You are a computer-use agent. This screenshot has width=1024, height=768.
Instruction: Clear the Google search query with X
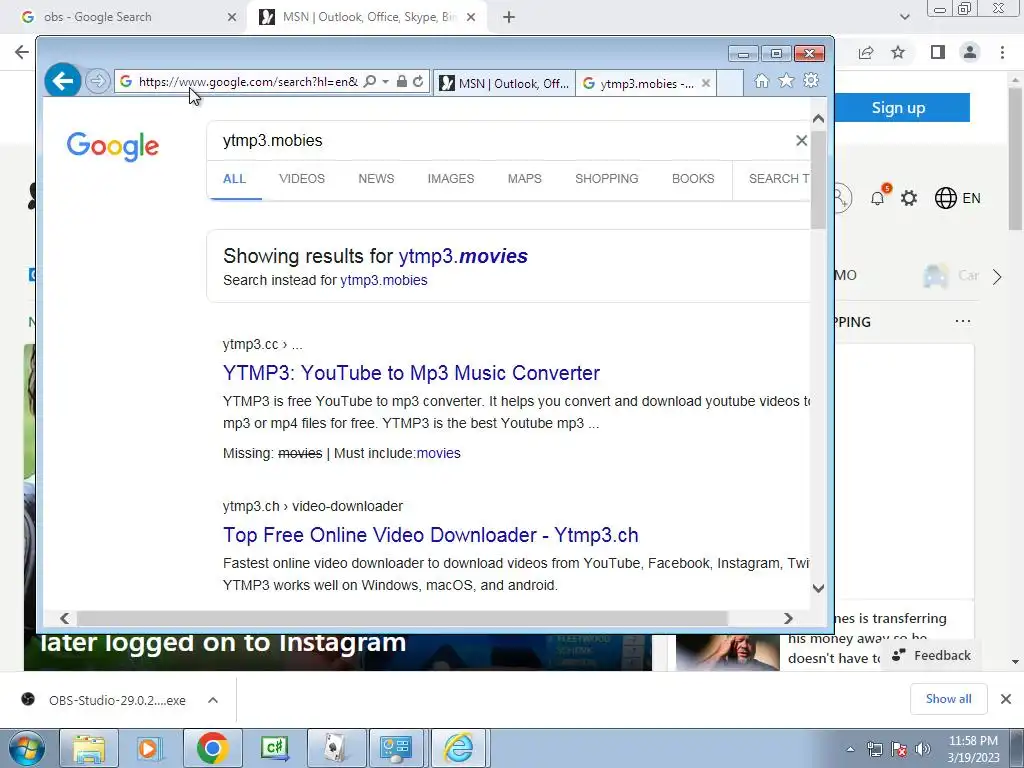801,140
